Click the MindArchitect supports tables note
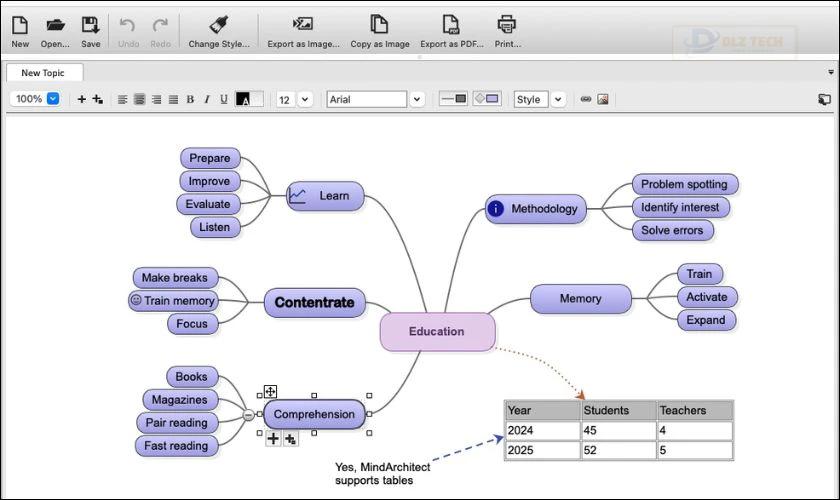The width and height of the screenshot is (840, 500). coord(382,474)
